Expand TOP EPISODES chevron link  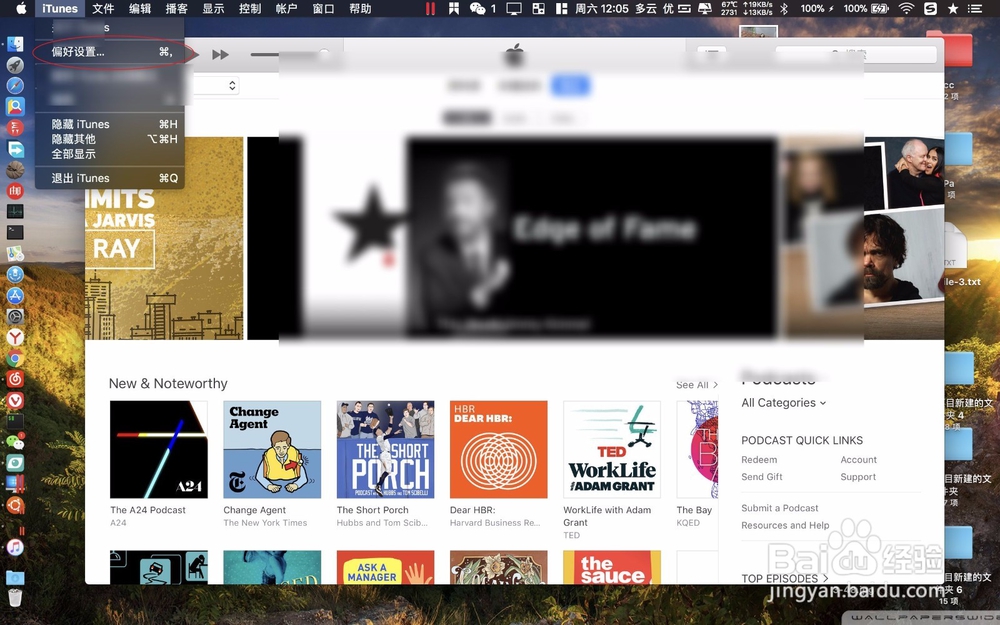[x=784, y=578]
